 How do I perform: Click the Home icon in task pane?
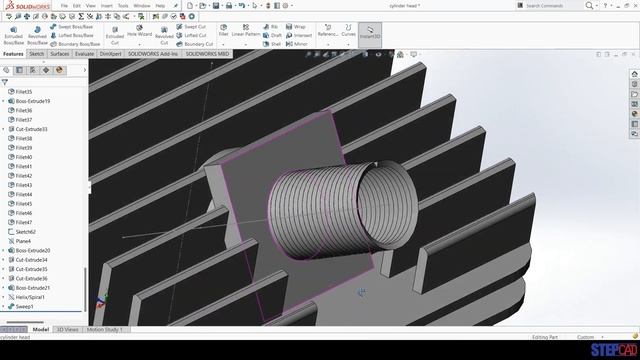tap(634, 74)
